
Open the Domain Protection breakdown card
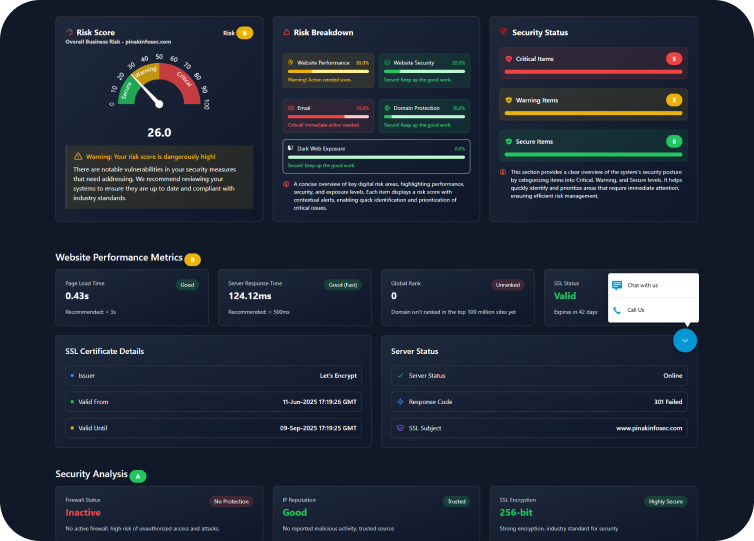(425, 116)
